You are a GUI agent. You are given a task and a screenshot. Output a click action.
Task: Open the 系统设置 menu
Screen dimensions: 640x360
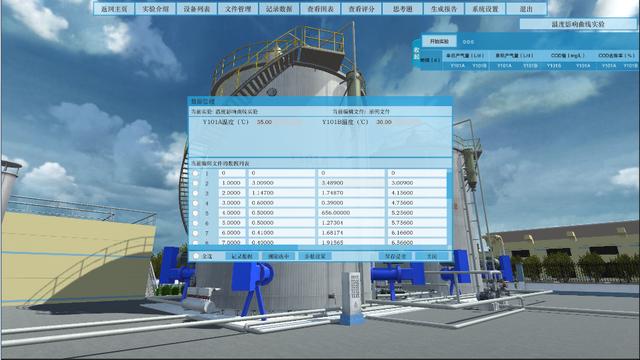[x=485, y=9]
